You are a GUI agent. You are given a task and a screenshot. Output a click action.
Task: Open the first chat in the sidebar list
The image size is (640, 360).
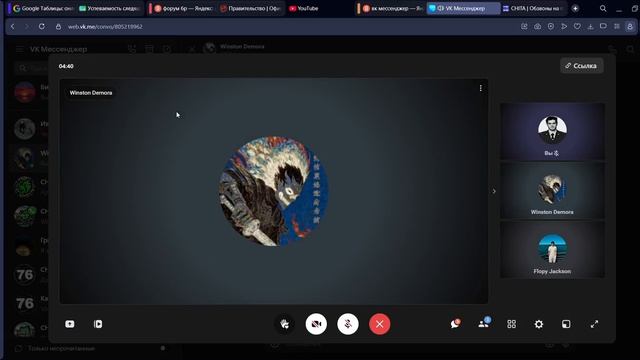(29, 92)
